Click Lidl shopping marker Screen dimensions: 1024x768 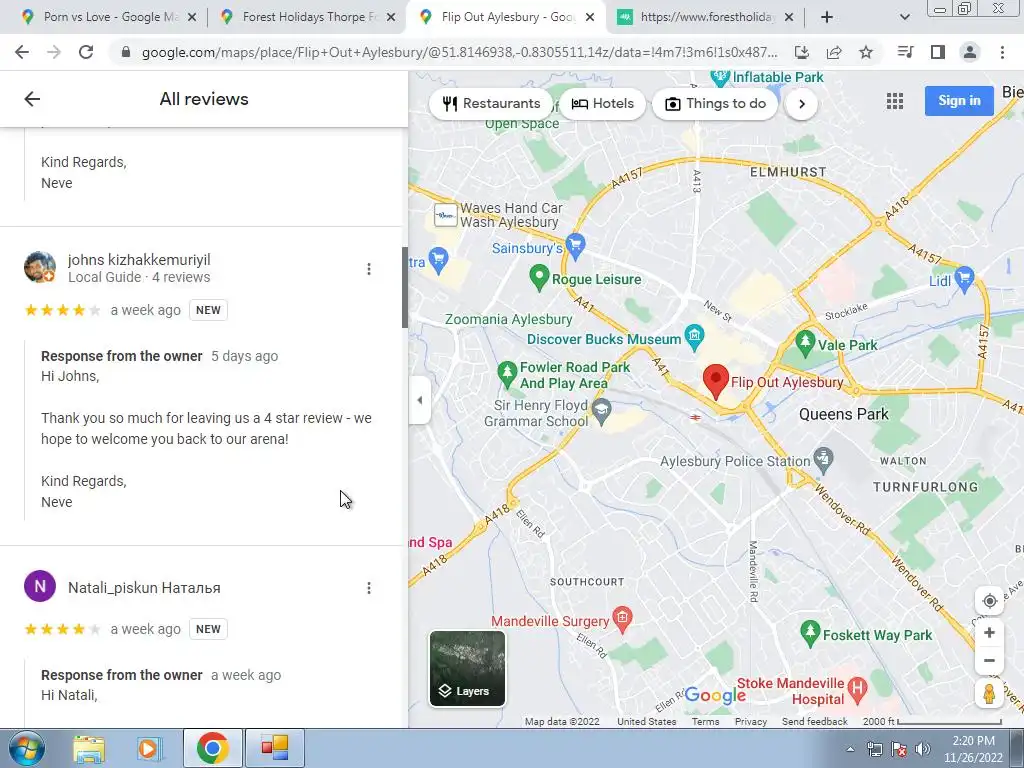coord(965,278)
